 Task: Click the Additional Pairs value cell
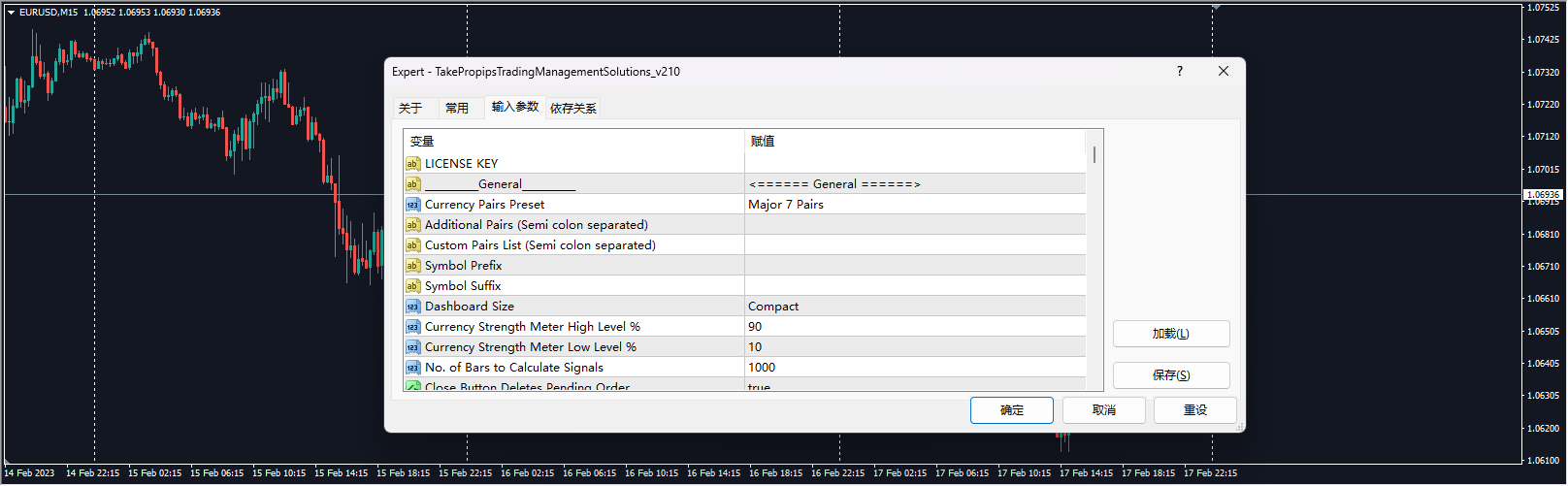coord(915,225)
